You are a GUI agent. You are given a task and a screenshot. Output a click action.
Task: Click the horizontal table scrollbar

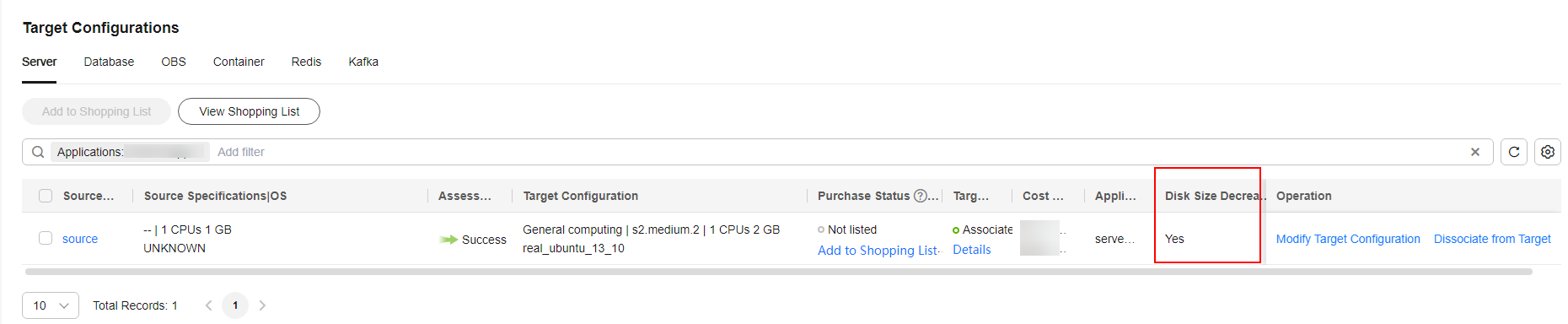tap(778, 272)
